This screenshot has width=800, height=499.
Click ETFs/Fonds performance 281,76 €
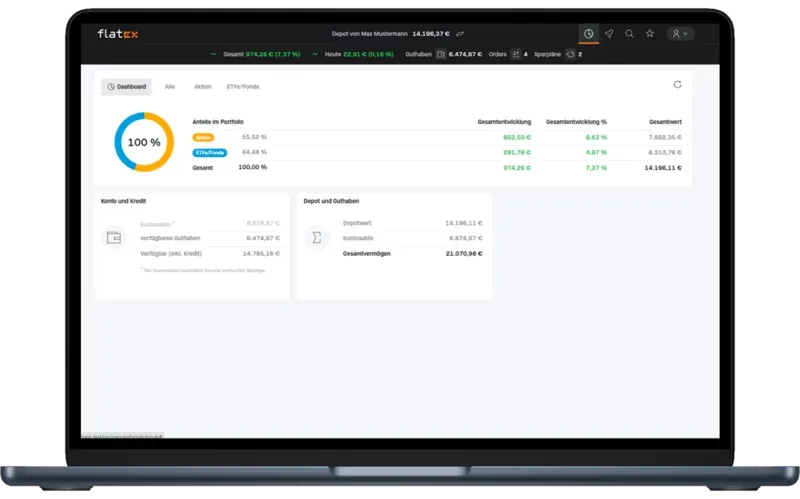(x=517, y=153)
